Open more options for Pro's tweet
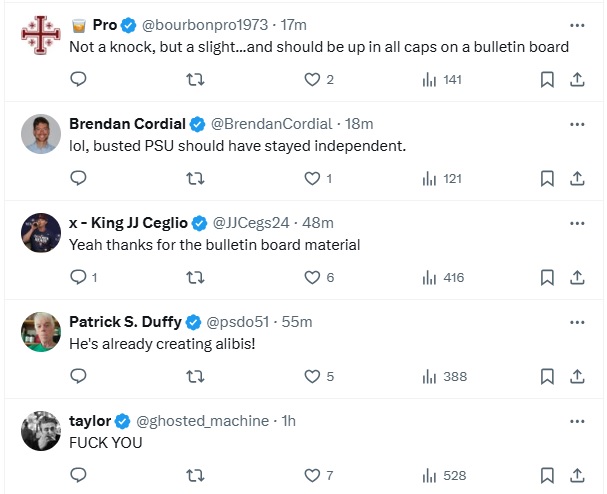607x494 pixels. point(577,25)
